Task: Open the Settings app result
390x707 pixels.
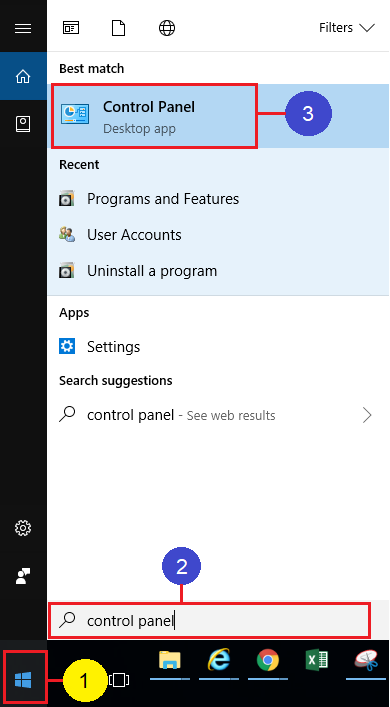Action: 218,347
